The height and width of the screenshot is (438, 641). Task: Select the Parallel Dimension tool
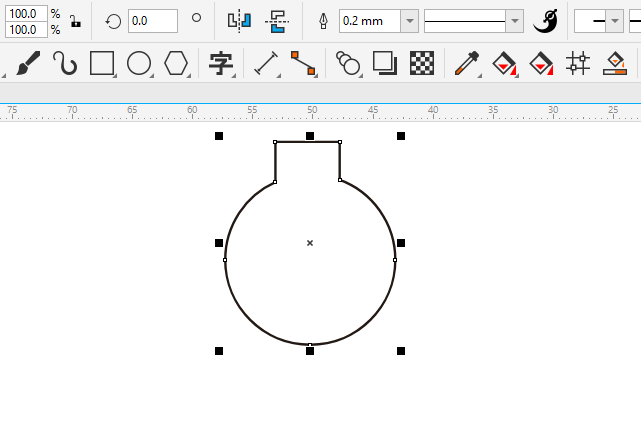[x=266, y=64]
